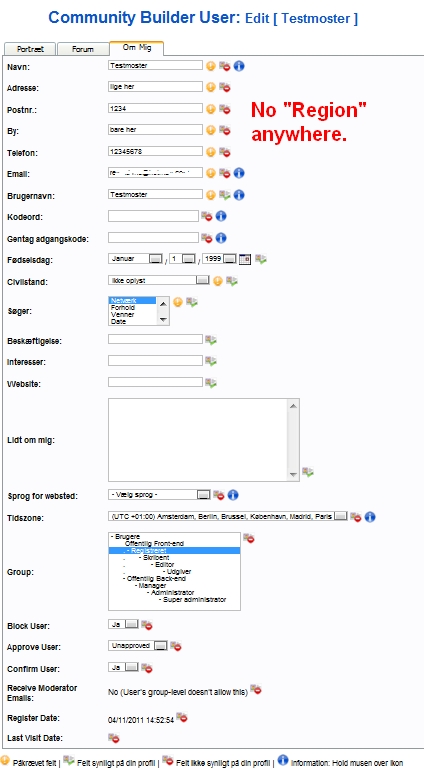The height and width of the screenshot is (773, 424).
Task: Click the not-visible-on-profile icon beside Kodeord
Action: (206, 216)
